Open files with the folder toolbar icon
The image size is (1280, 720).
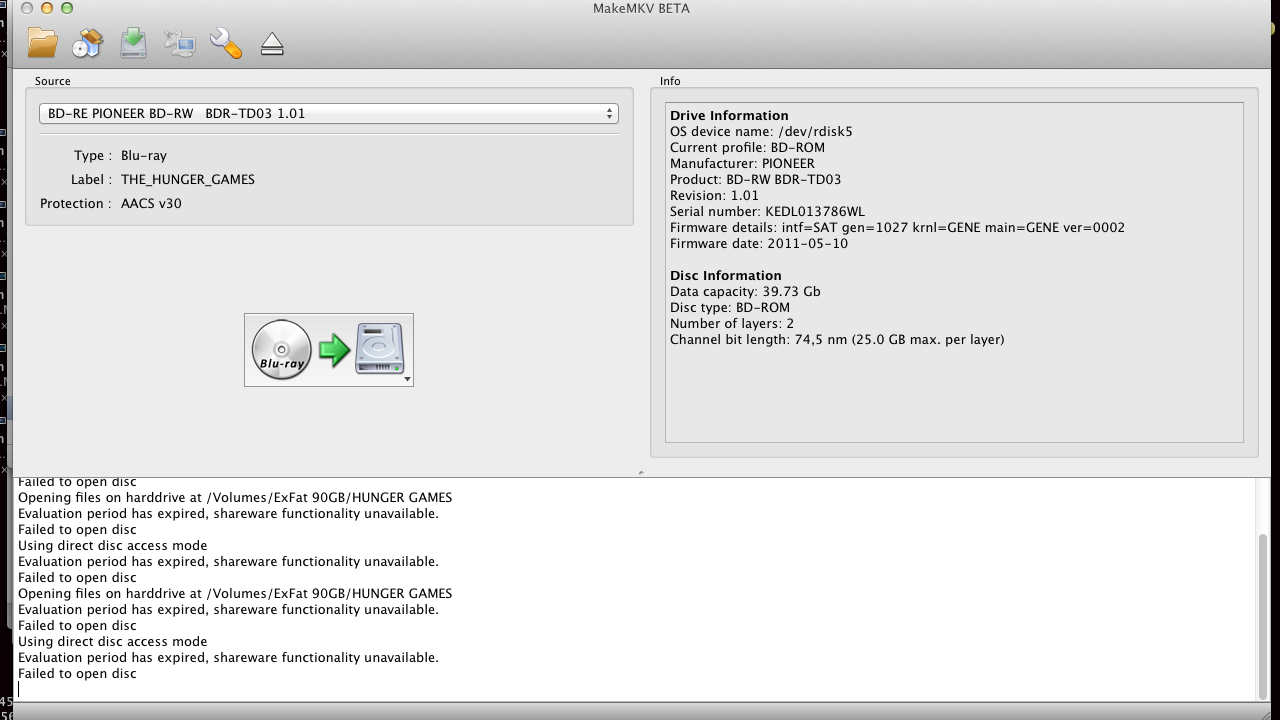pos(42,43)
